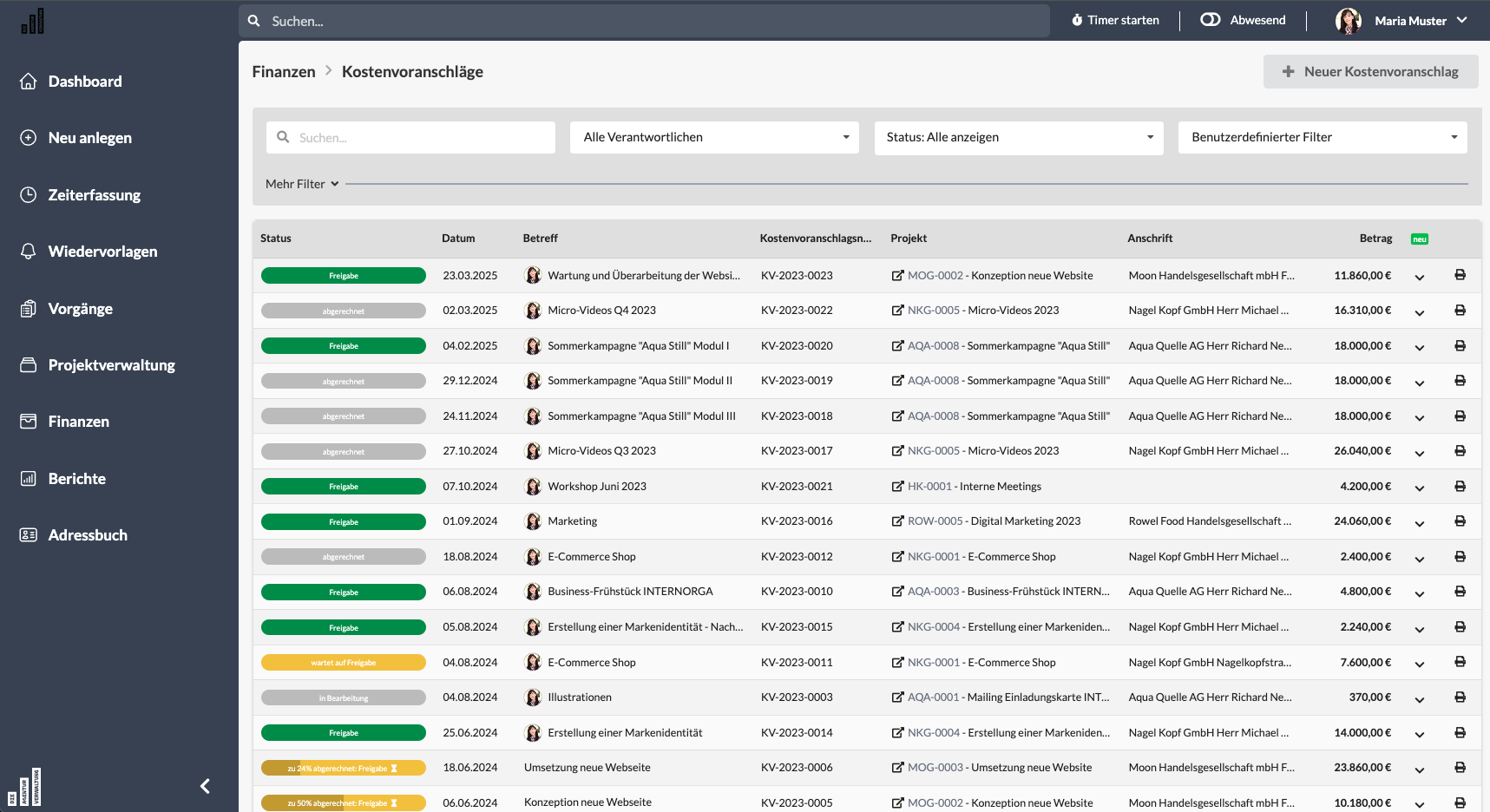Click the Neu anlegen plus icon

pos(28,137)
